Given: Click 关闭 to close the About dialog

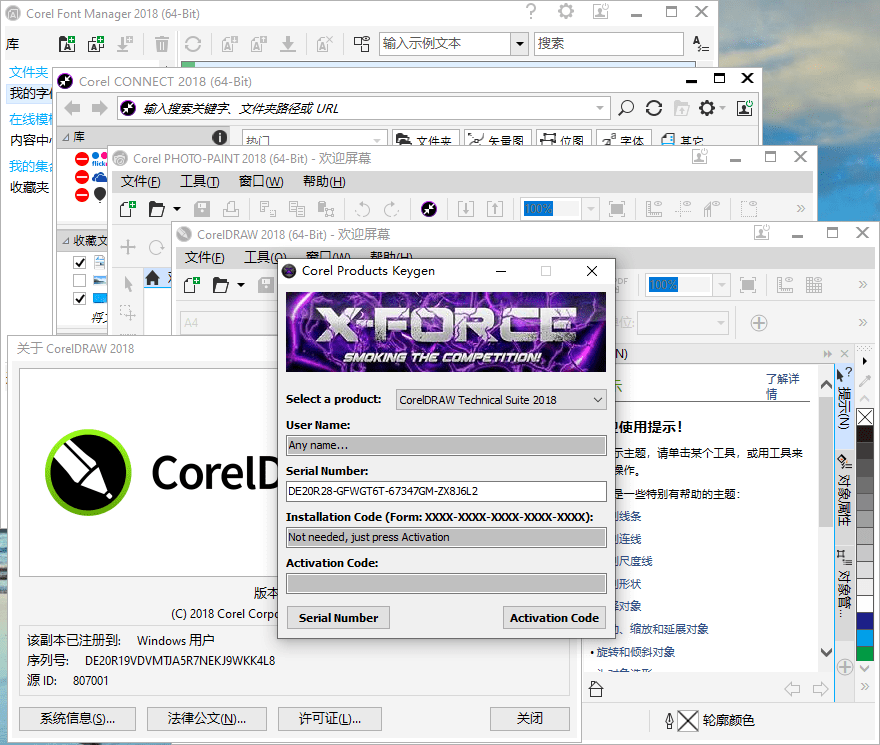Looking at the screenshot, I should 530,719.
